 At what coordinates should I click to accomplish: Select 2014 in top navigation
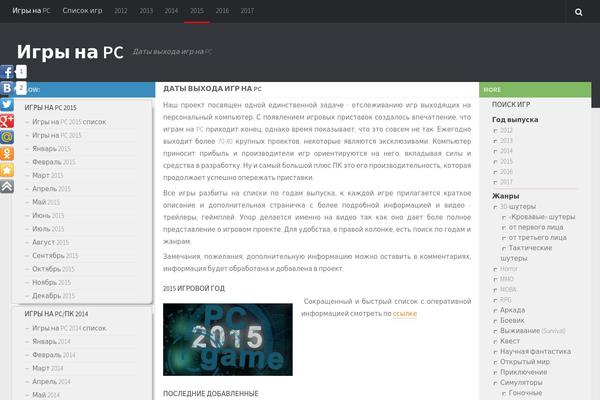tap(171, 11)
